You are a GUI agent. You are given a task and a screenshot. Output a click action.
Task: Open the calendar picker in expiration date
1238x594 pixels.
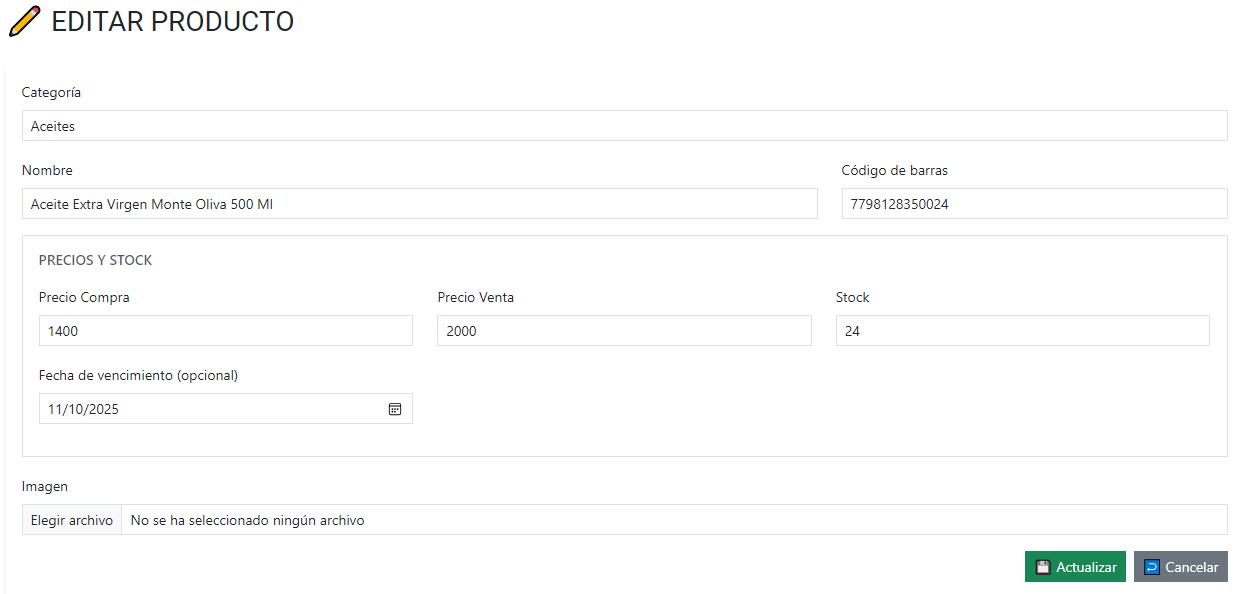(395, 409)
